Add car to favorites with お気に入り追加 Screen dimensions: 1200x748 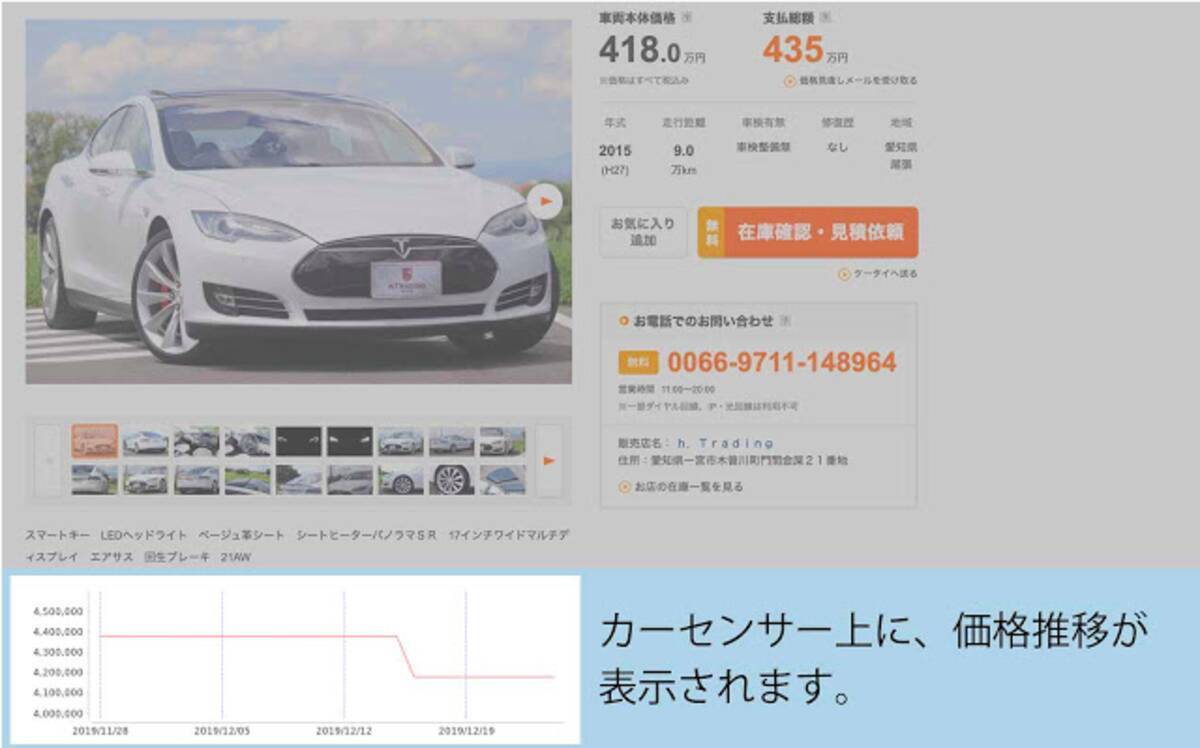tap(643, 233)
